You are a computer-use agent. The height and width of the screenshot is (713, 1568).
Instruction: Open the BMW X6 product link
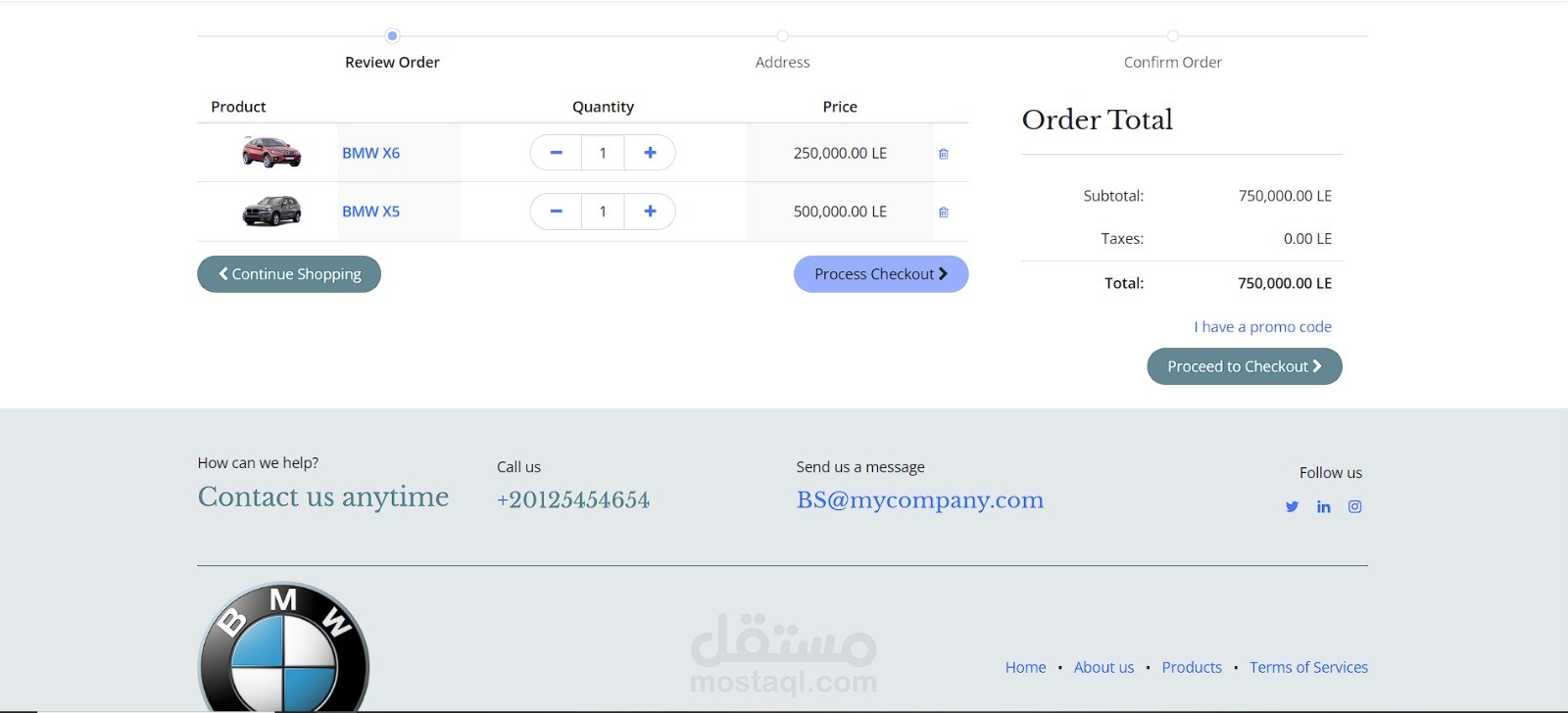pos(370,153)
